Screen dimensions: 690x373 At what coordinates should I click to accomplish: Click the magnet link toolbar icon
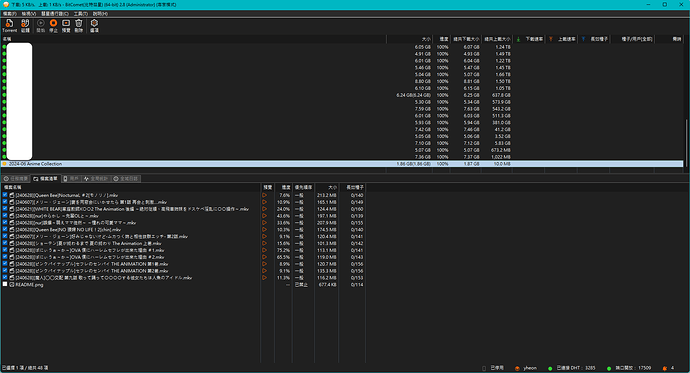(x=25, y=26)
